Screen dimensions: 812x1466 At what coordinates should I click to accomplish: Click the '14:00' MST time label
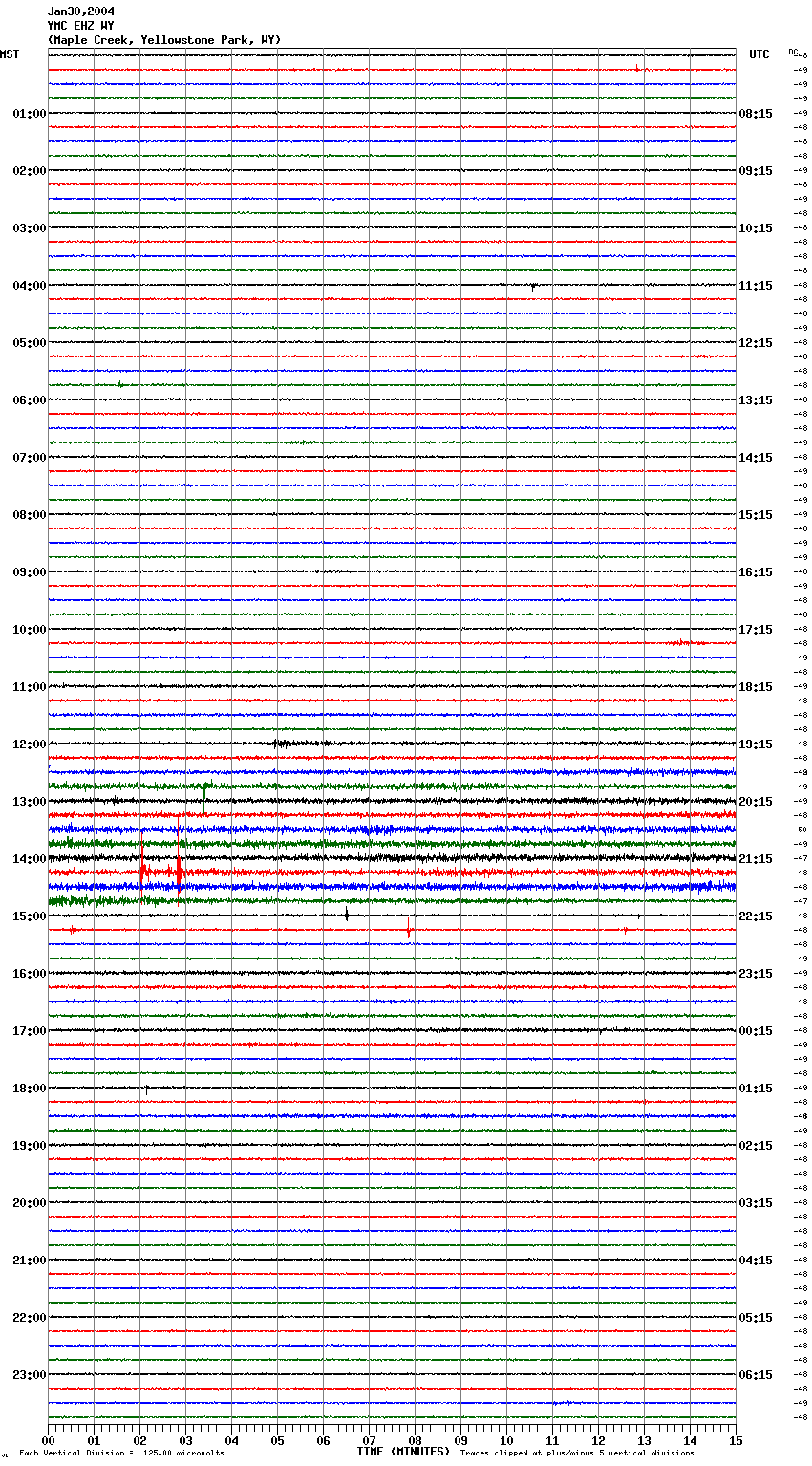(x=30, y=859)
